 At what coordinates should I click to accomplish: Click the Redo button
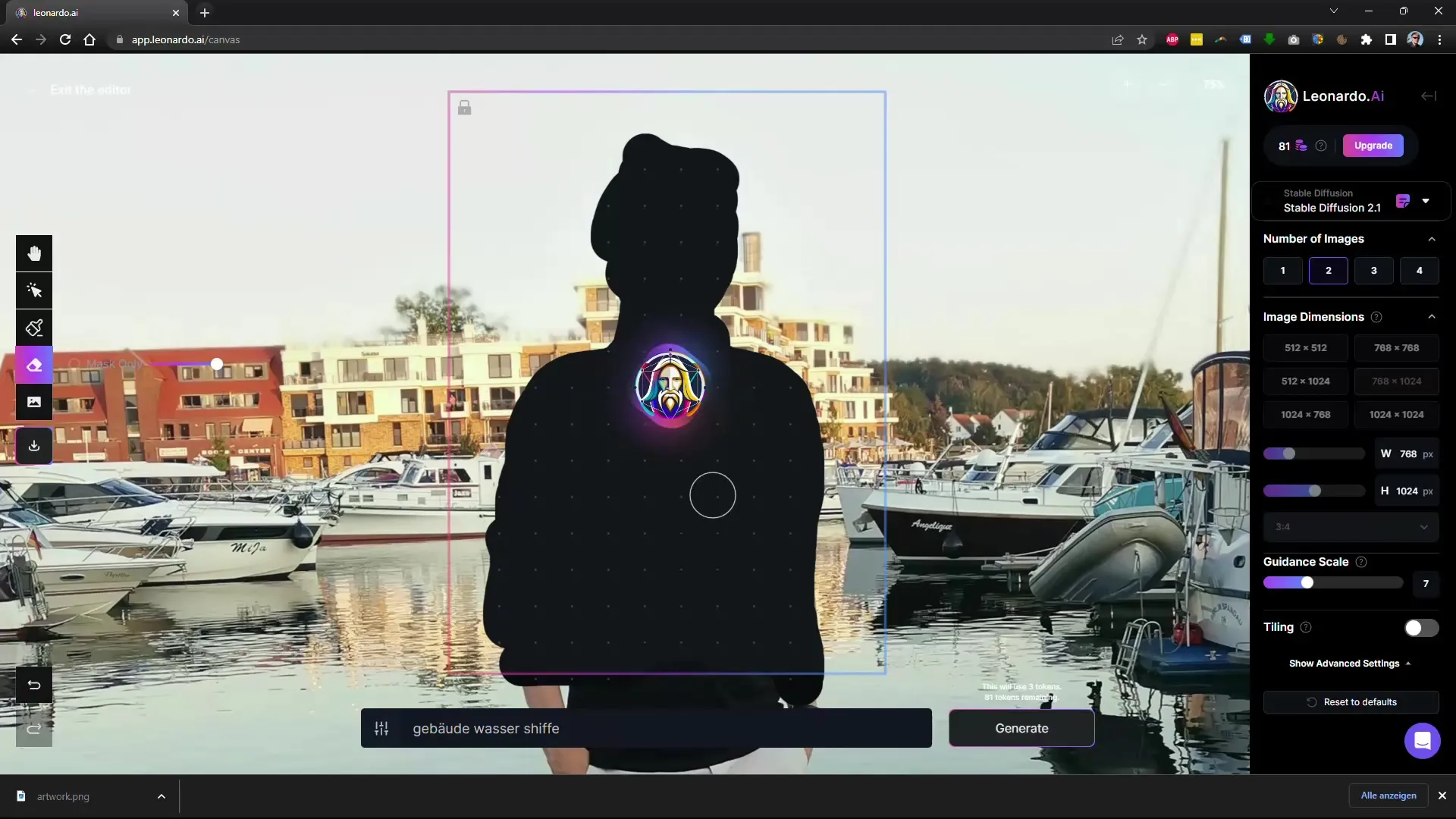click(33, 728)
